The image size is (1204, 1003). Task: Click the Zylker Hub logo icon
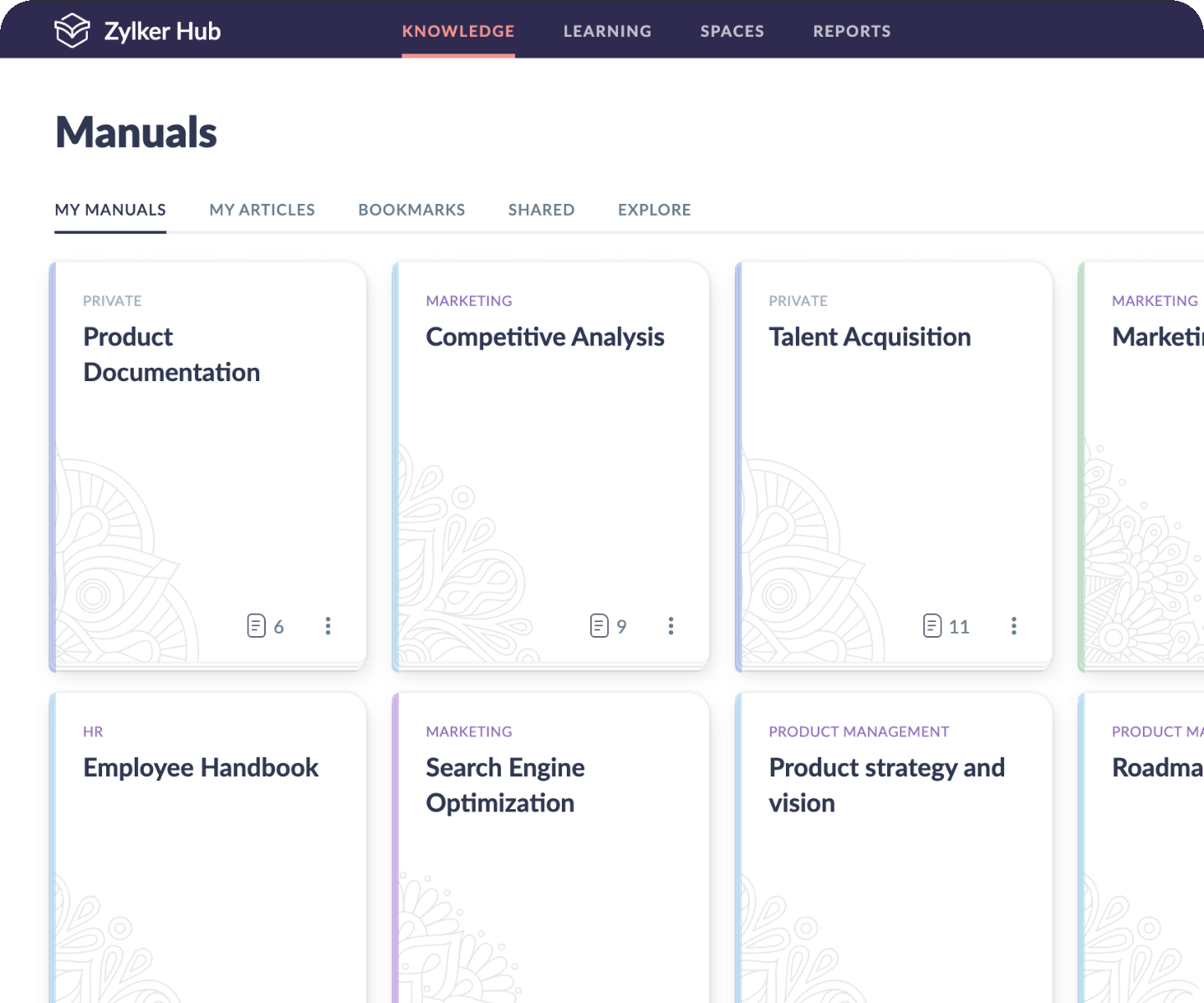72,31
